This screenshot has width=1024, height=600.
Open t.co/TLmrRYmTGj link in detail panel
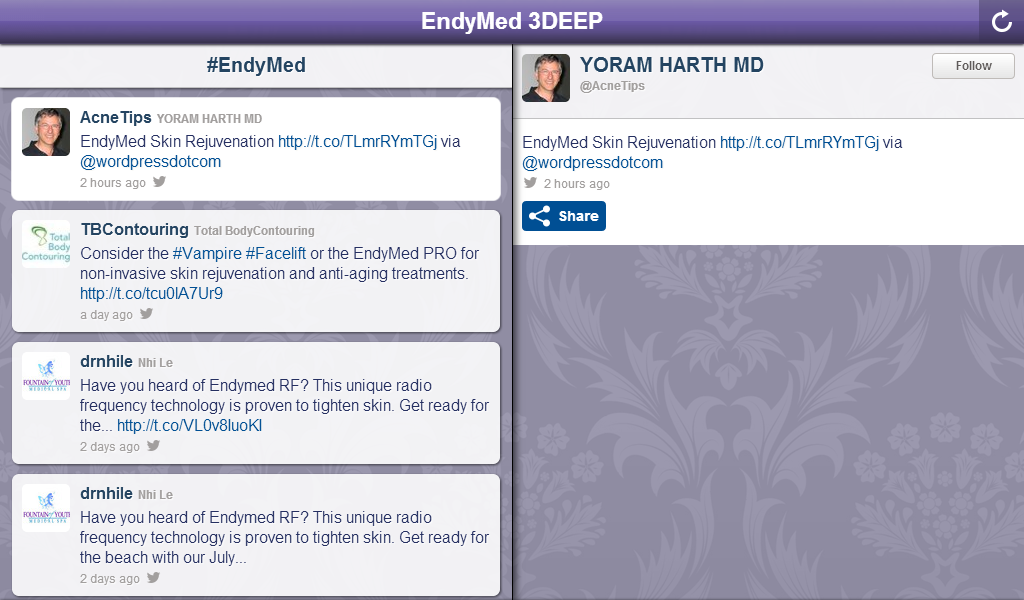coord(799,143)
